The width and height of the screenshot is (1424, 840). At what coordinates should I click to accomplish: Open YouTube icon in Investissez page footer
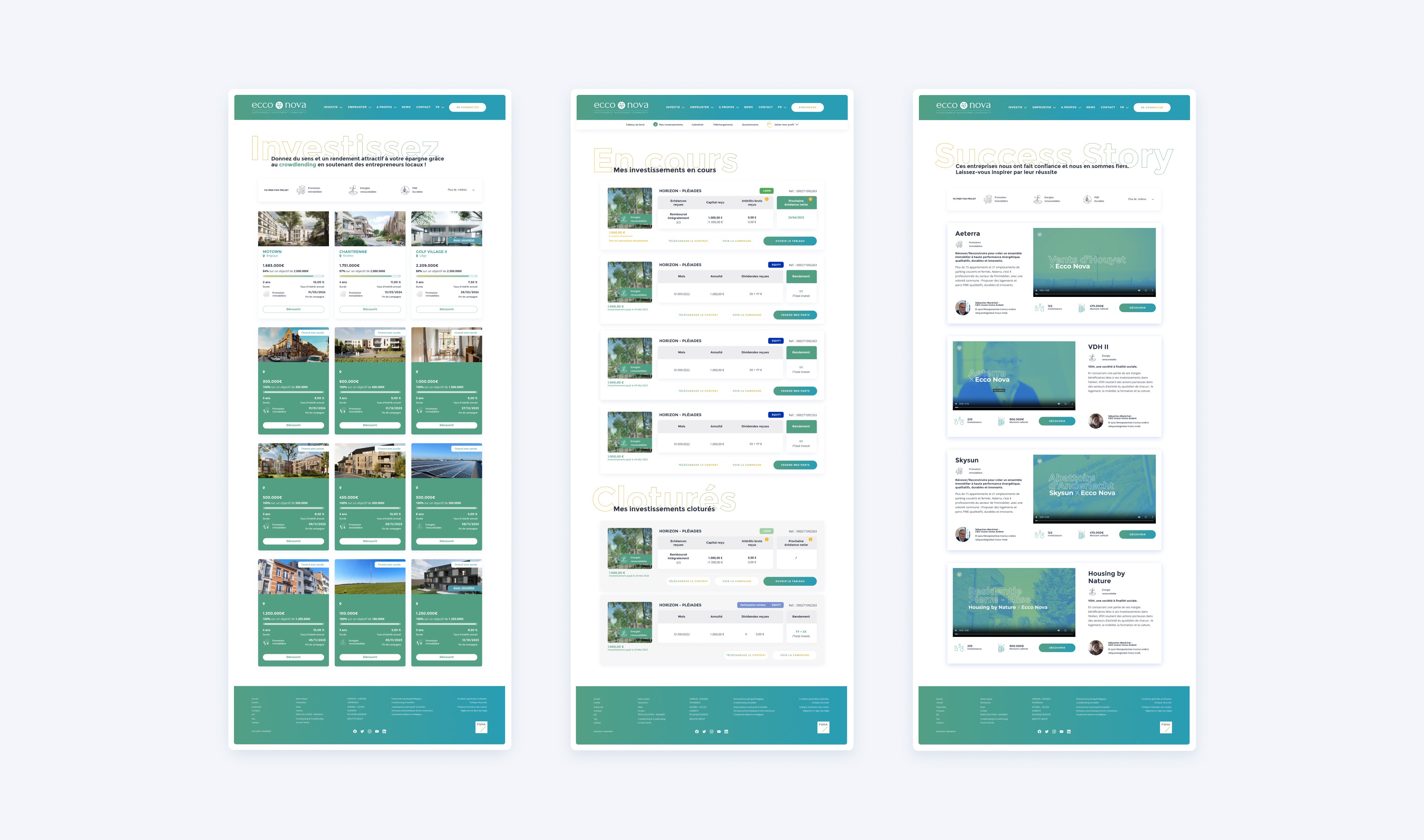click(377, 731)
